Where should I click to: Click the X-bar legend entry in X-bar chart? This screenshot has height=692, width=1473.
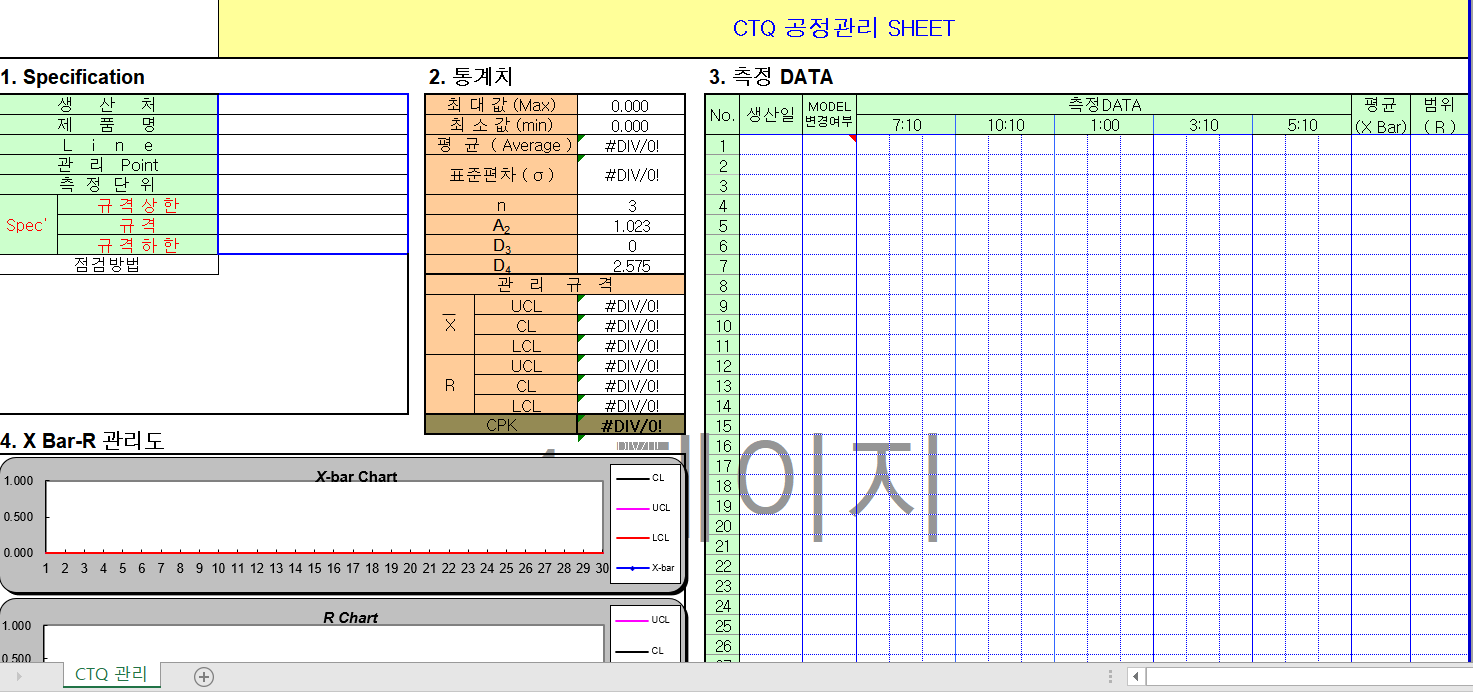pyautogui.click(x=645, y=568)
